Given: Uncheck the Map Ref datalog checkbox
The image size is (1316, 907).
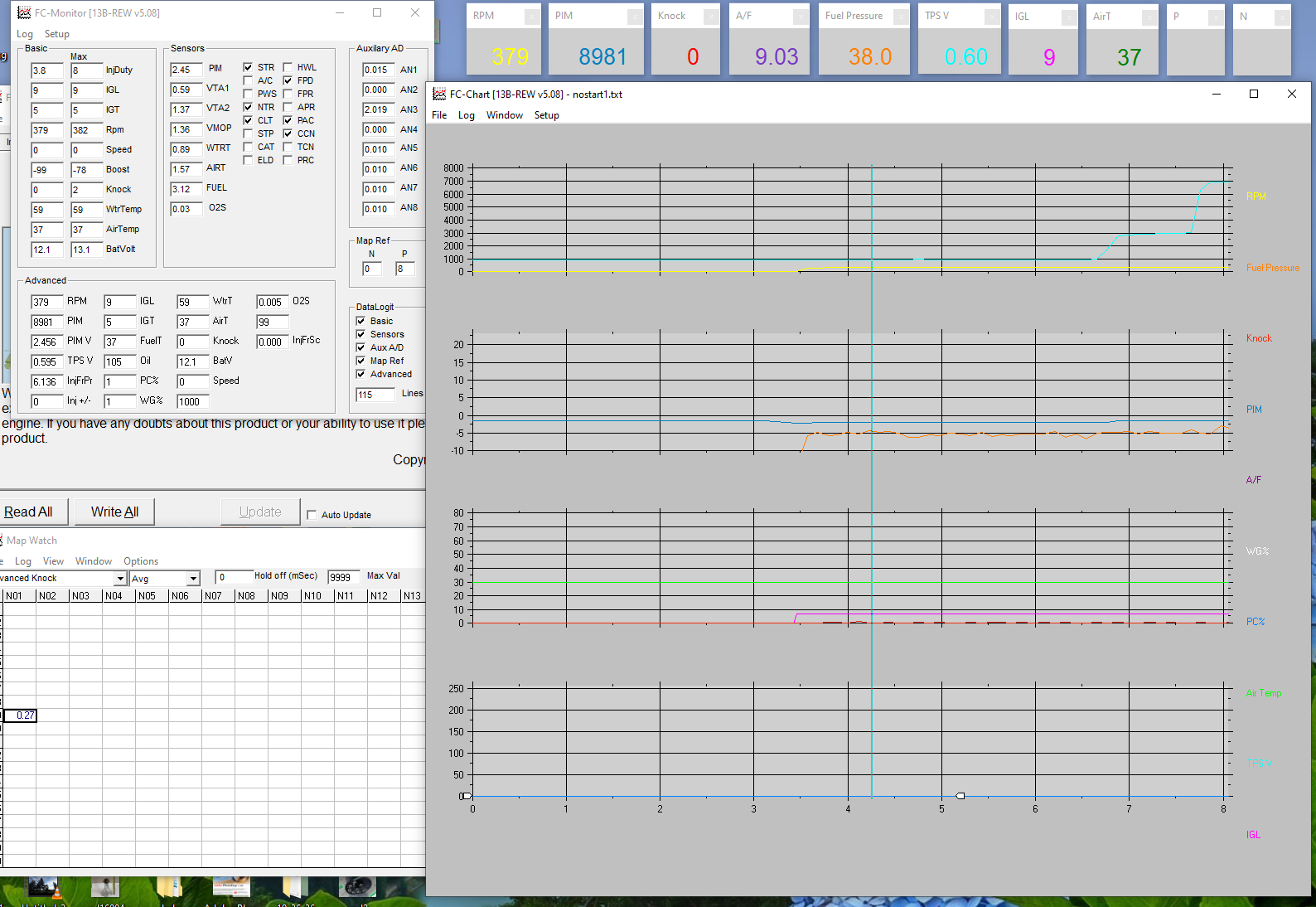Looking at the screenshot, I should (360, 361).
